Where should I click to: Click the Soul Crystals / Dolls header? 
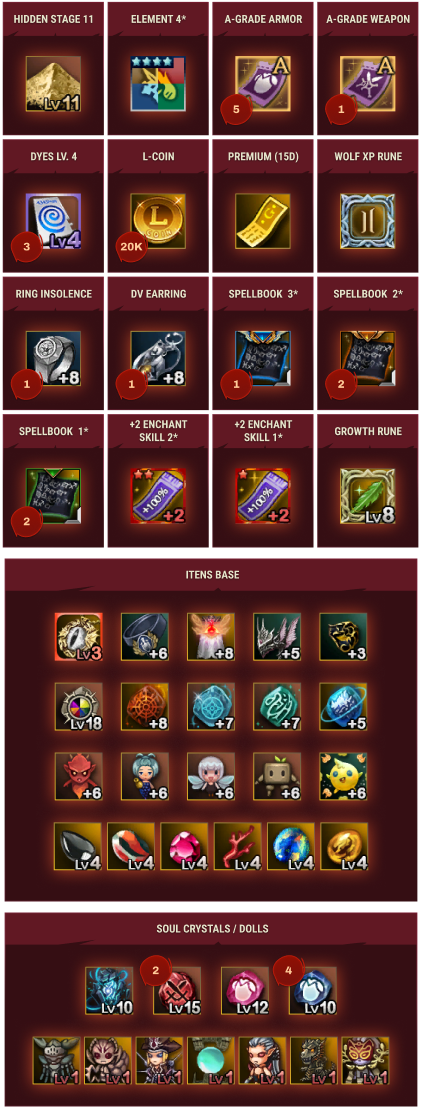point(211,927)
